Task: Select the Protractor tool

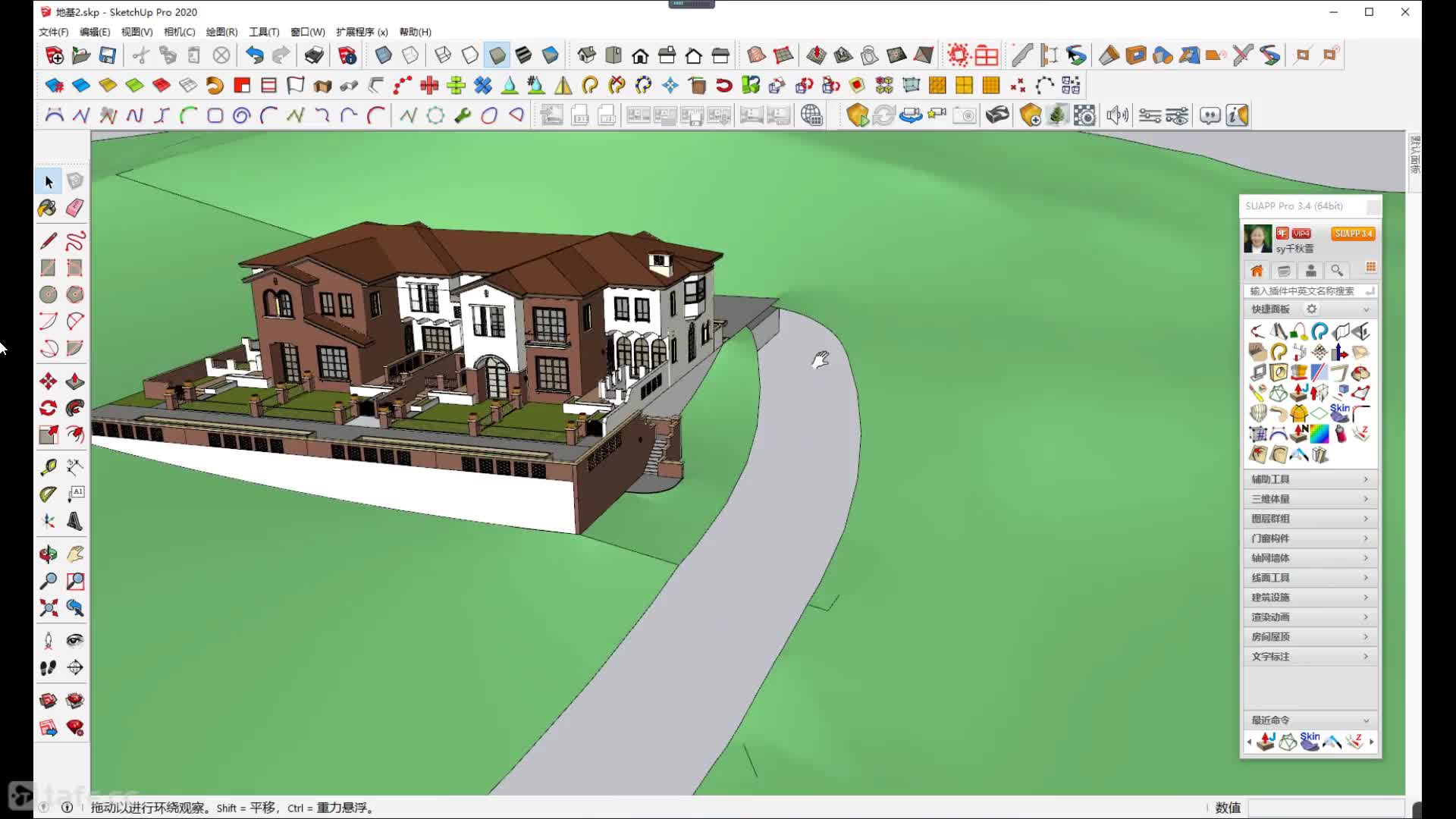Action: click(48, 494)
